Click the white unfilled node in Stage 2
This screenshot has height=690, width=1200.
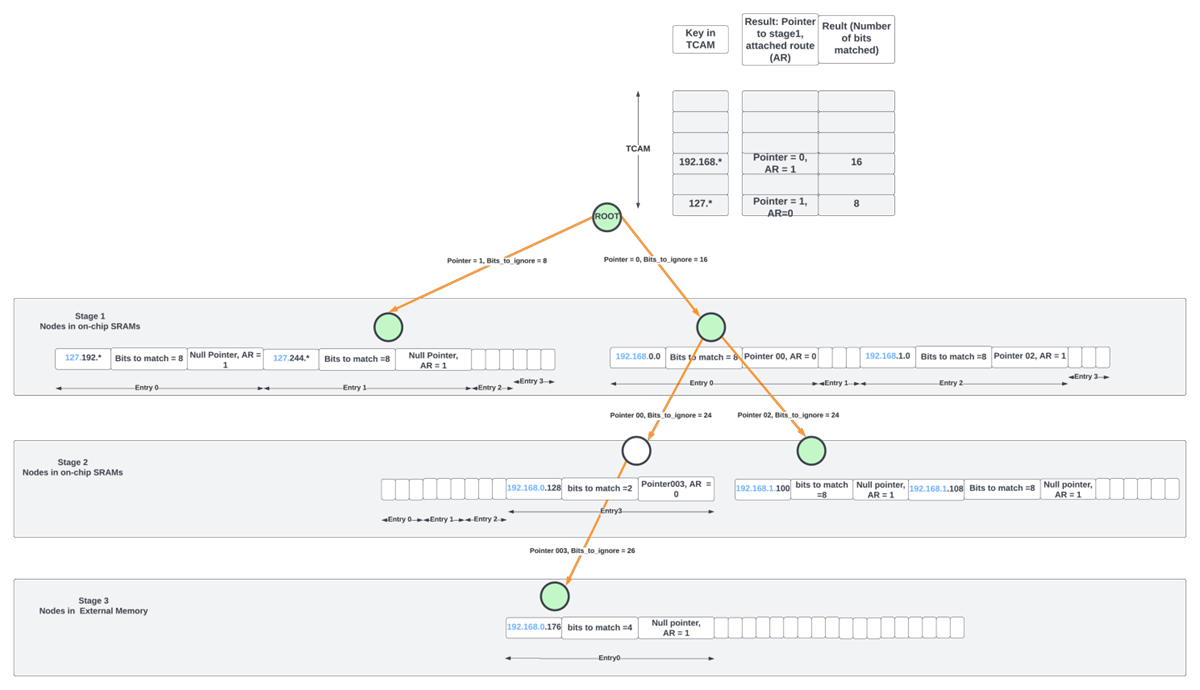(638, 450)
